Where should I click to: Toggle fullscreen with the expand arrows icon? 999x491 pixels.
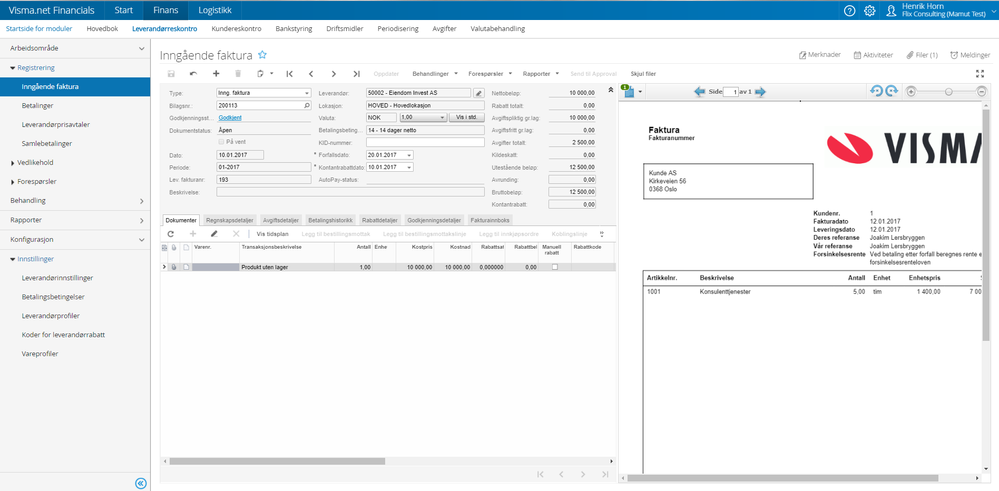(981, 74)
